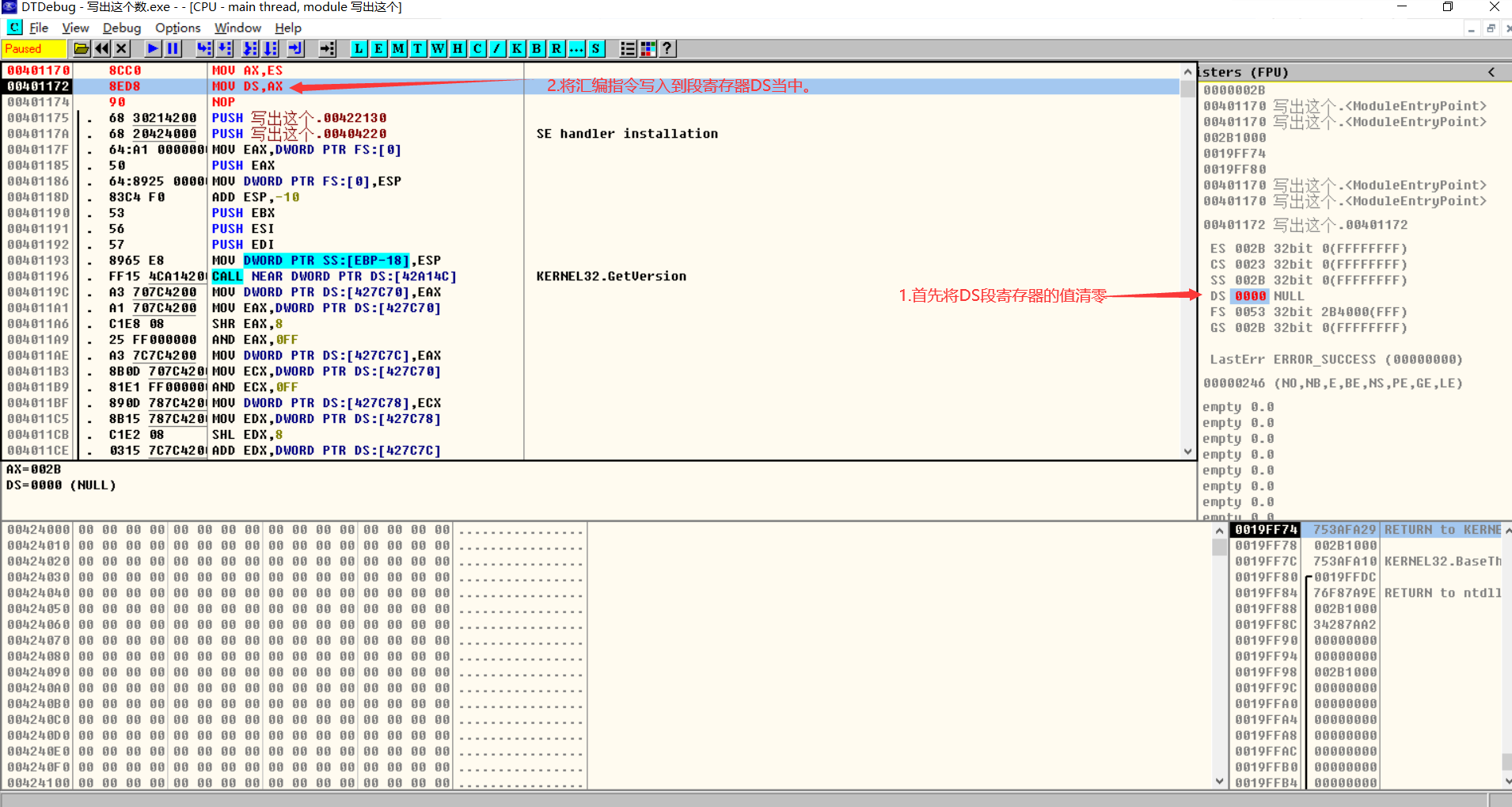Viewport: 1512px width, 807px height.
Task: Click AX=002B in the info pane
Action: point(33,470)
